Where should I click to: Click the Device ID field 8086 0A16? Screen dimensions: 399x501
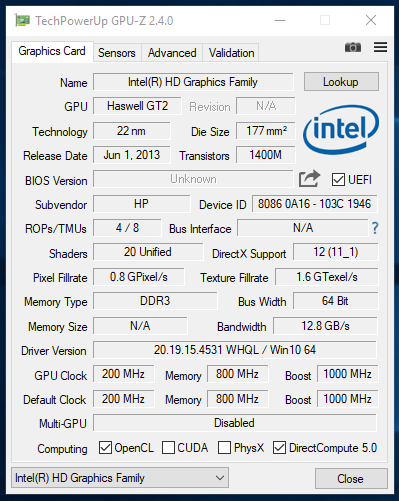coord(315,204)
